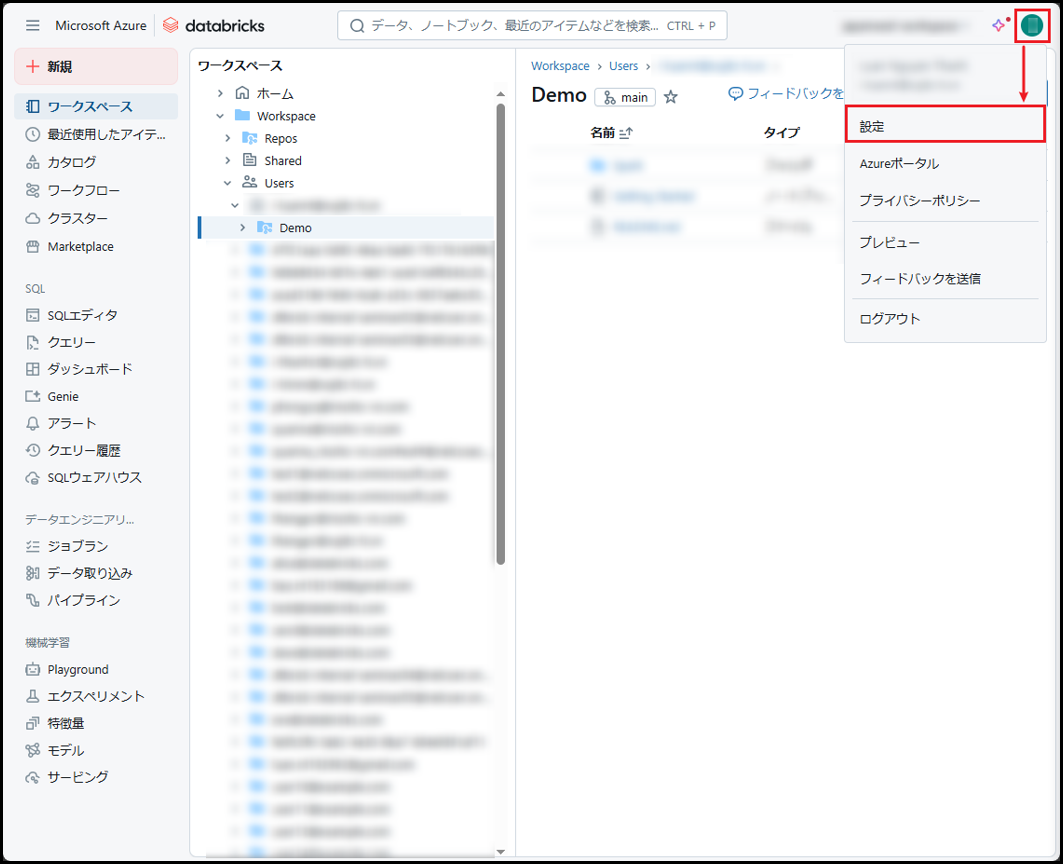The width and height of the screenshot is (1063, 864).
Task: Click the user avatar icon
Action: point(1031,26)
